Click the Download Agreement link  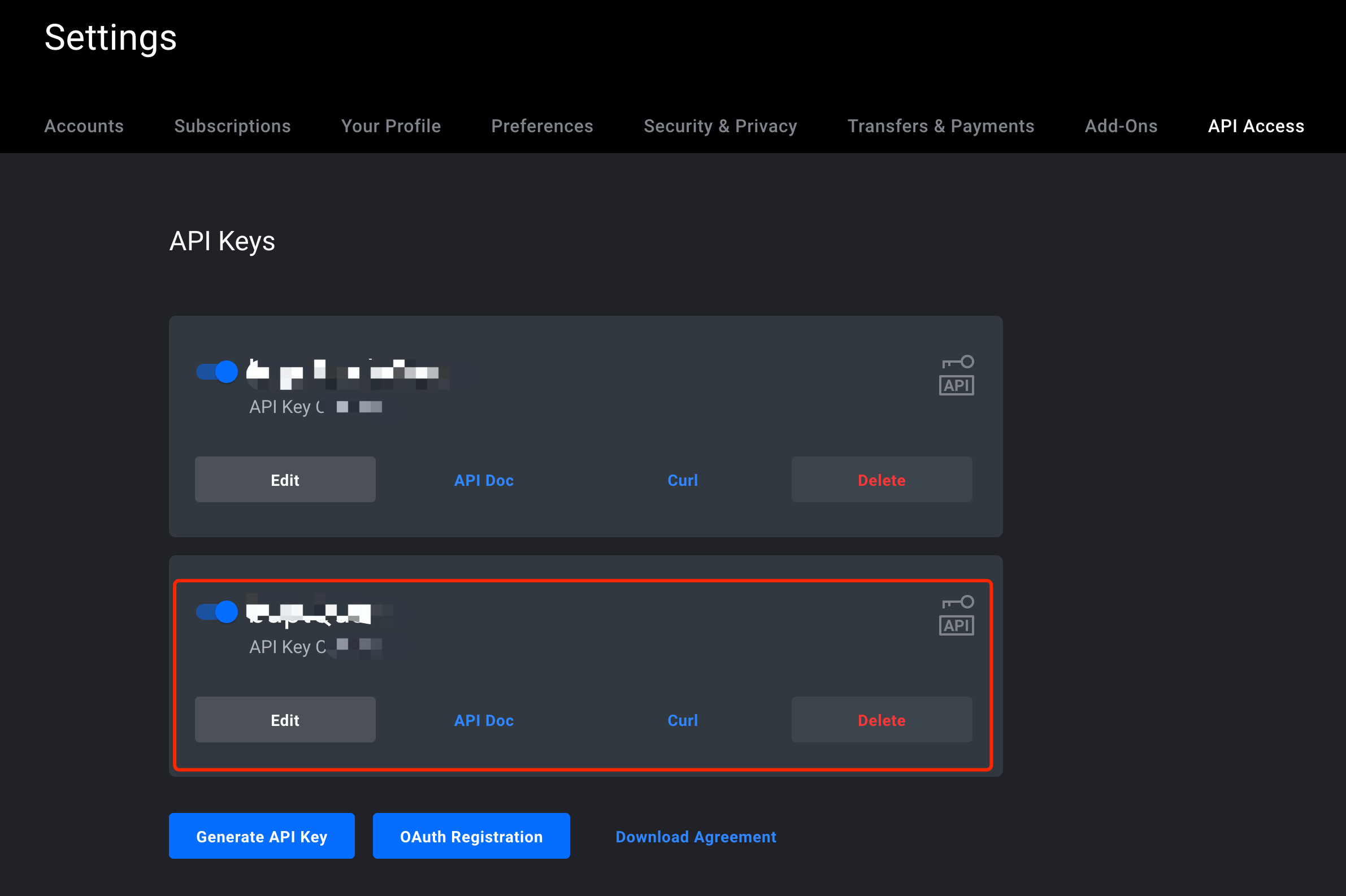click(x=696, y=837)
